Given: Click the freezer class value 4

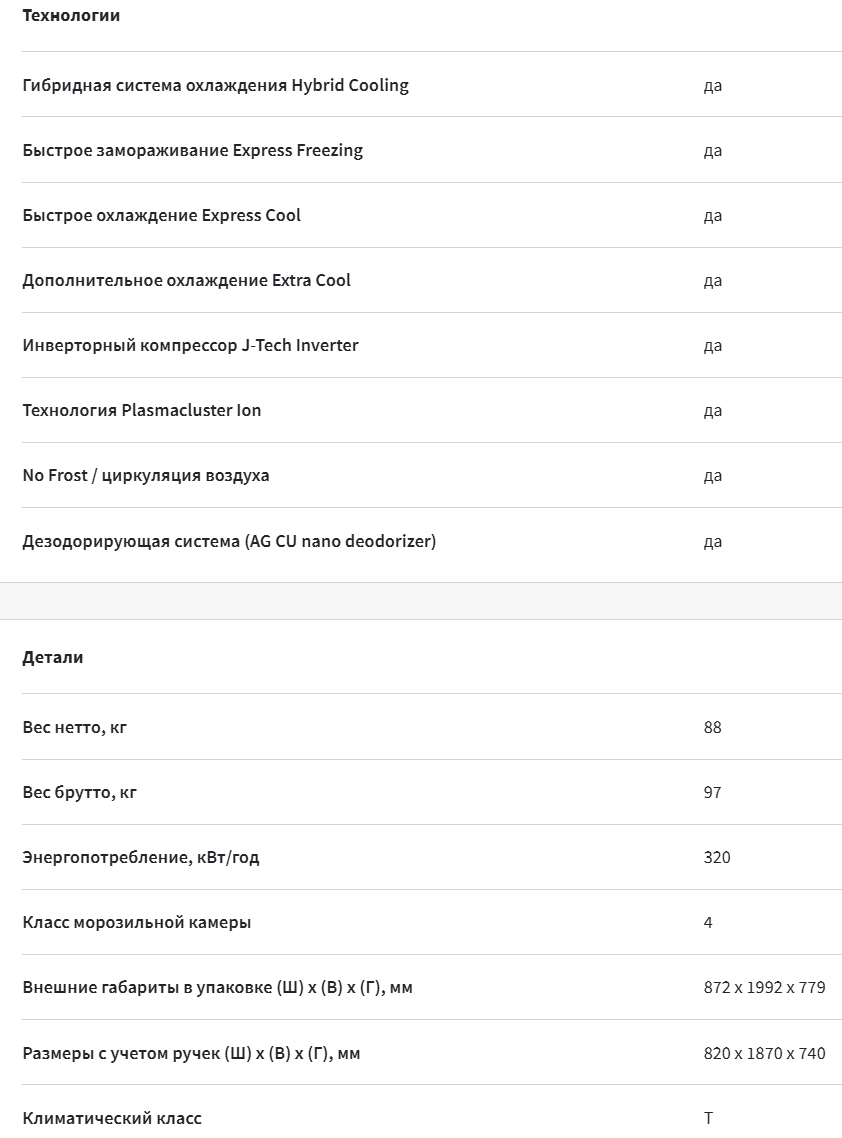Looking at the screenshot, I should tap(708, 922).
